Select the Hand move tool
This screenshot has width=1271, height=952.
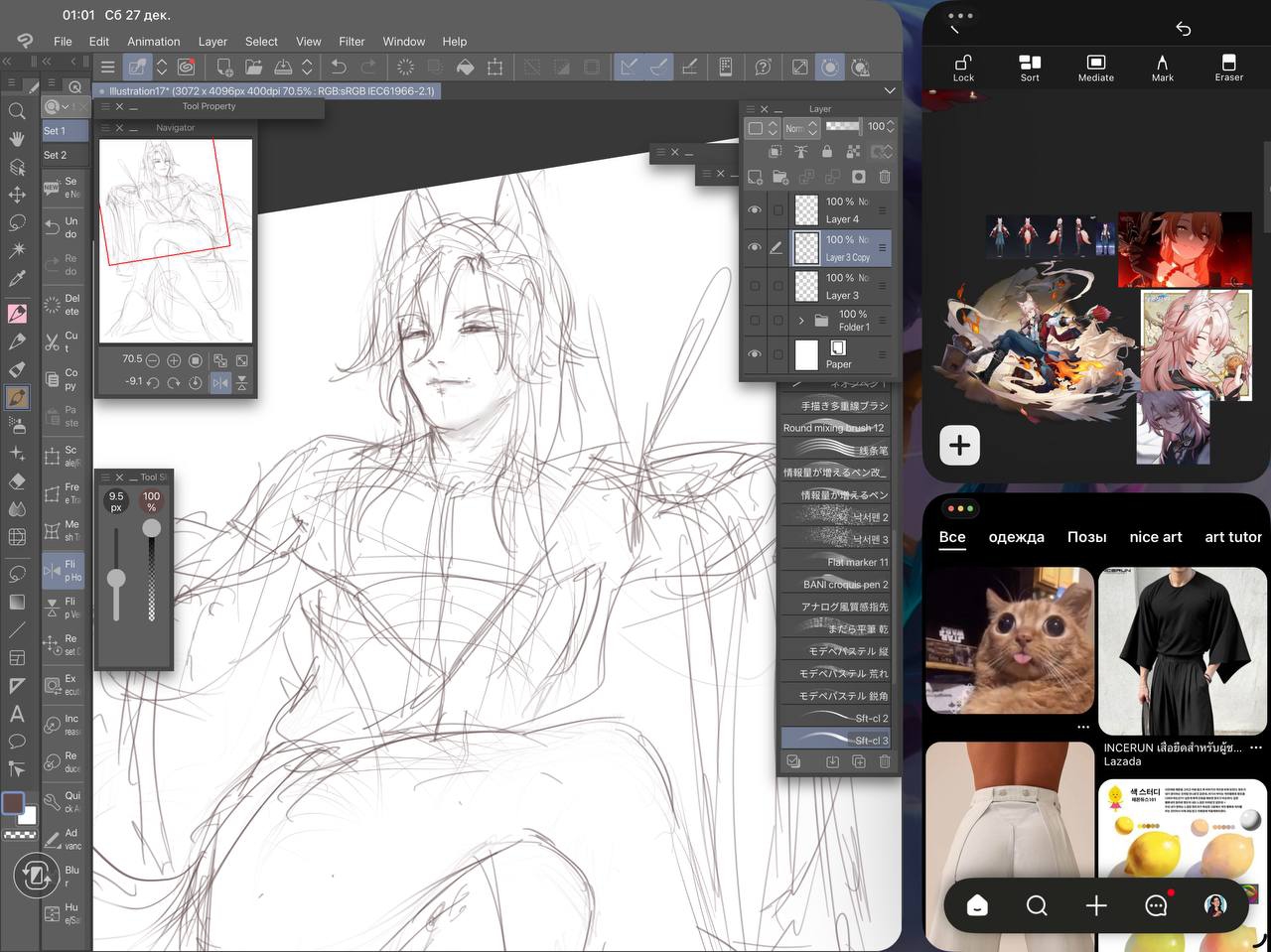pyautogui.click(x=17, y=139)
